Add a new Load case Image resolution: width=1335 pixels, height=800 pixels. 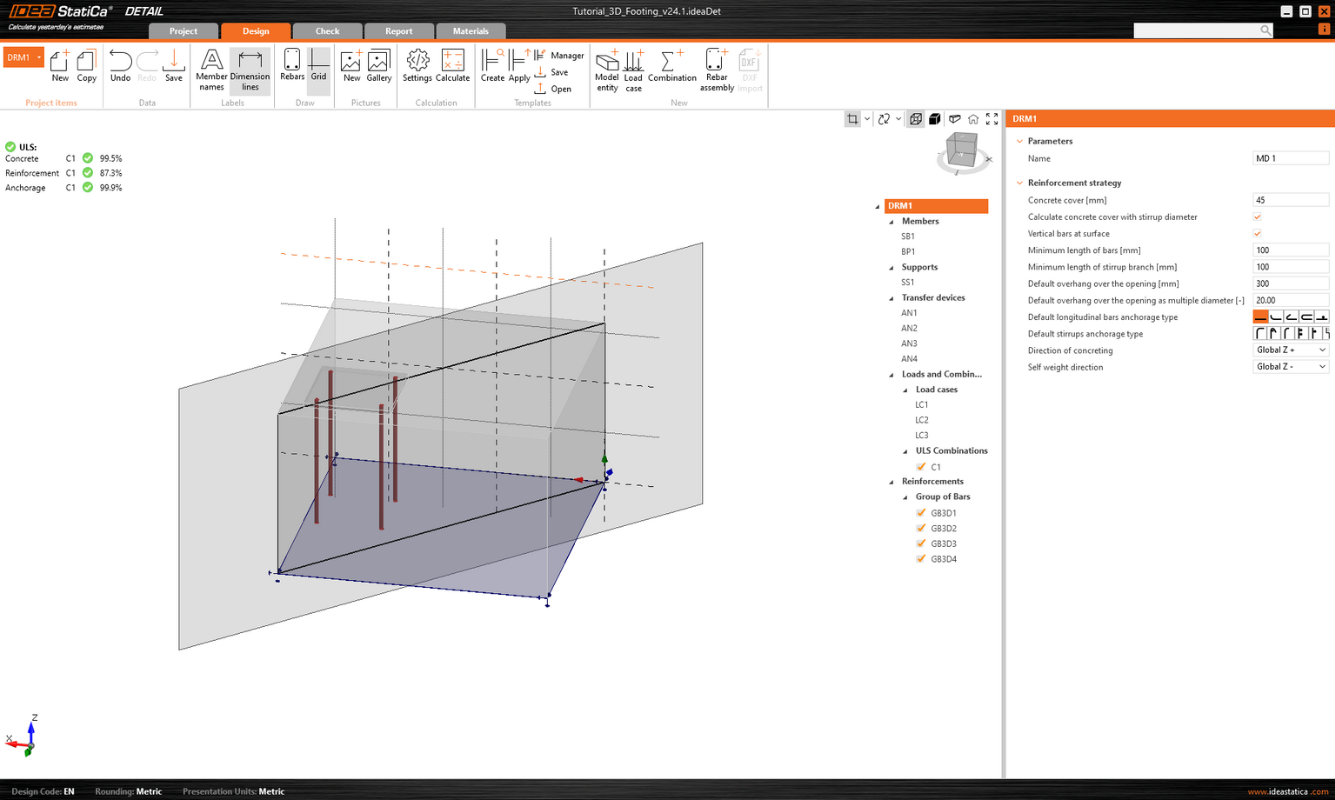(x=633, y=69)
